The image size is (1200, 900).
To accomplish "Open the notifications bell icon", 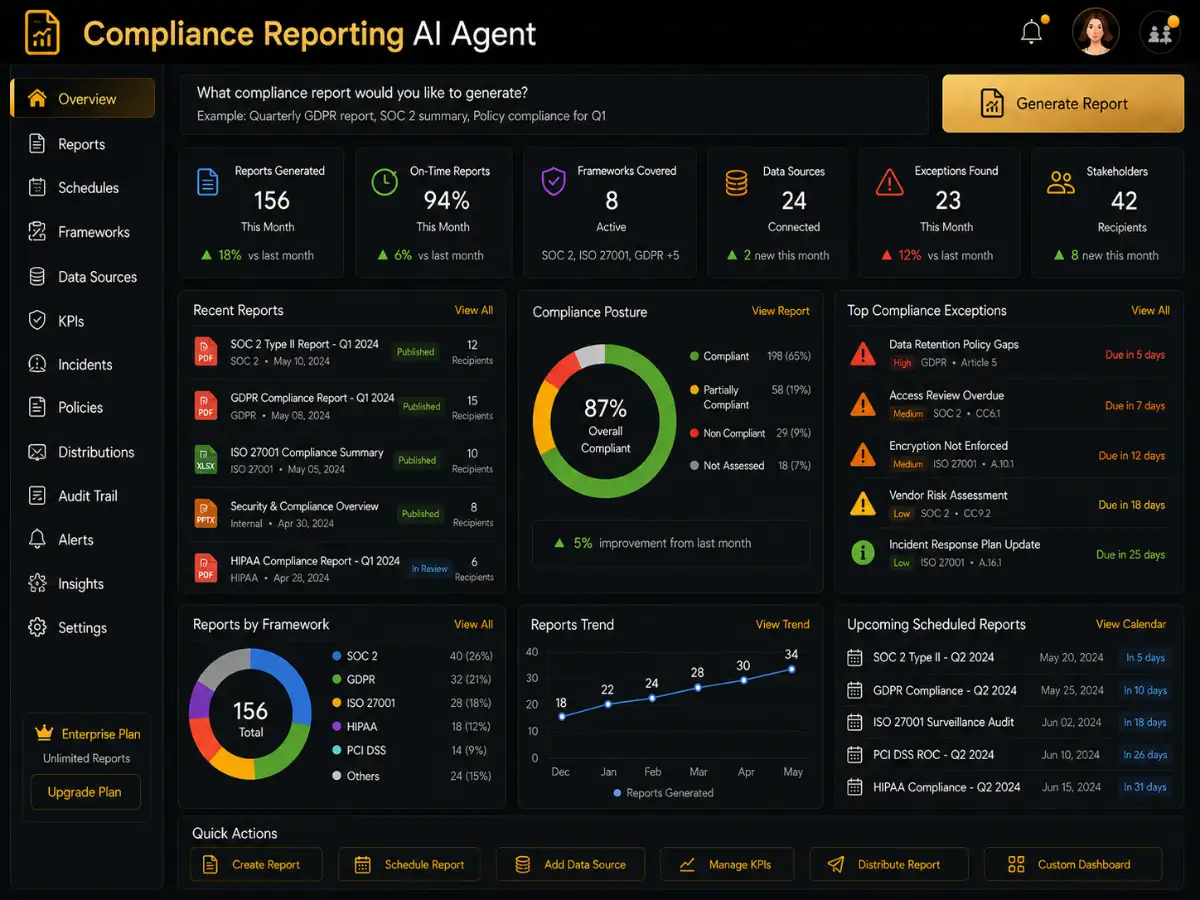I will (1032, 32).
